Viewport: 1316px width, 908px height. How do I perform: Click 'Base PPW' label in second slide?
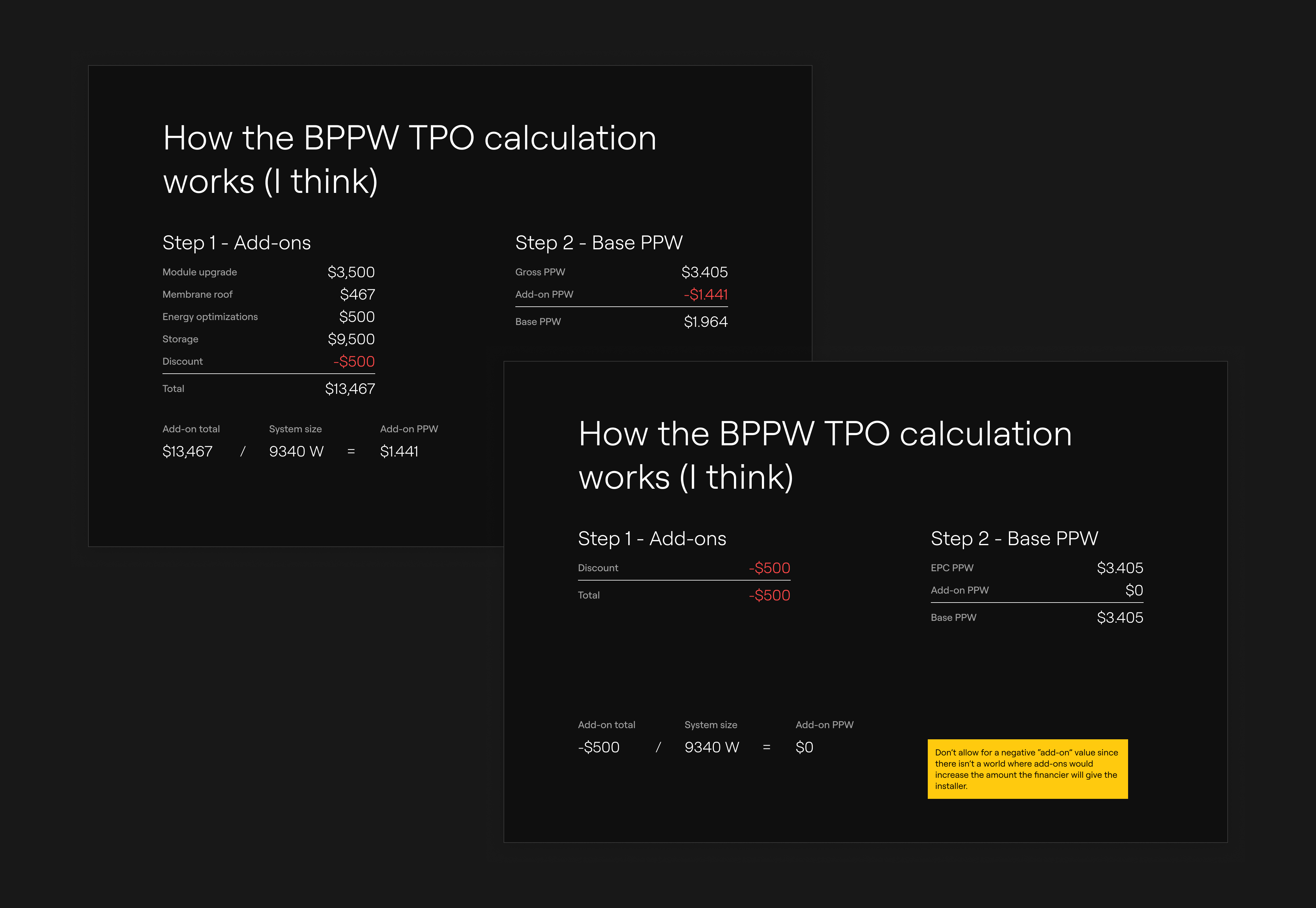tap(954, 617)
